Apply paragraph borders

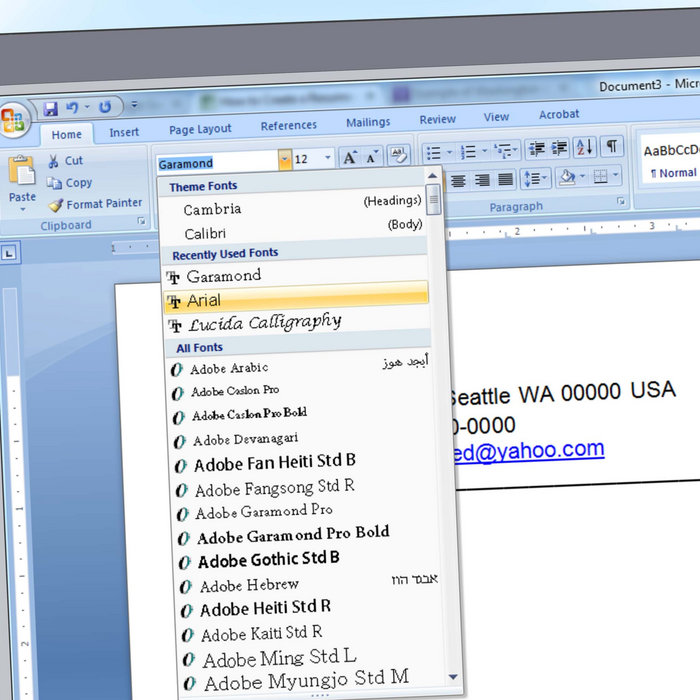click(x=600, y=176)
